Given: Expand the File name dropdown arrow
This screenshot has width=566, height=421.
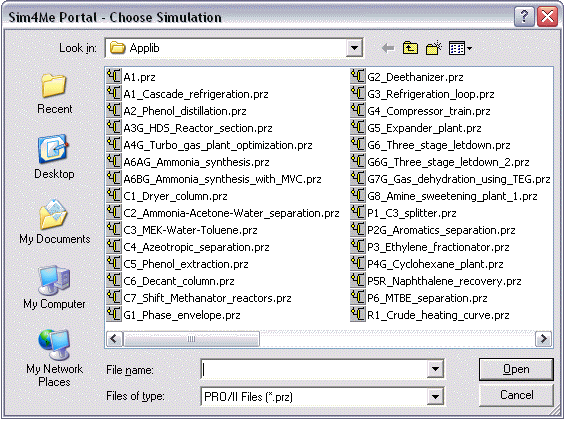Looking at the screenshot, I should [x=435, y=369].
